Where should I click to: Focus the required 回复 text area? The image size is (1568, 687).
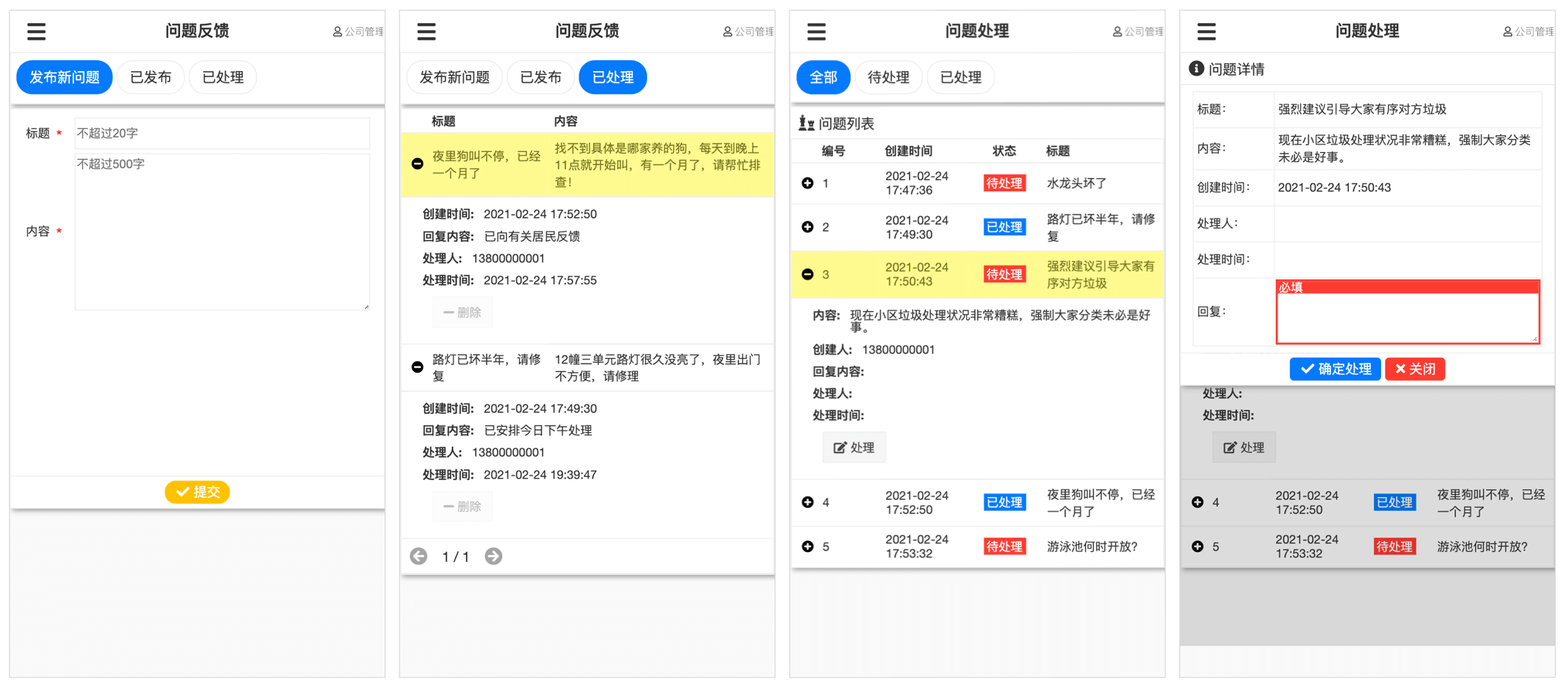pyautogui.click(x=1407, y=317)
